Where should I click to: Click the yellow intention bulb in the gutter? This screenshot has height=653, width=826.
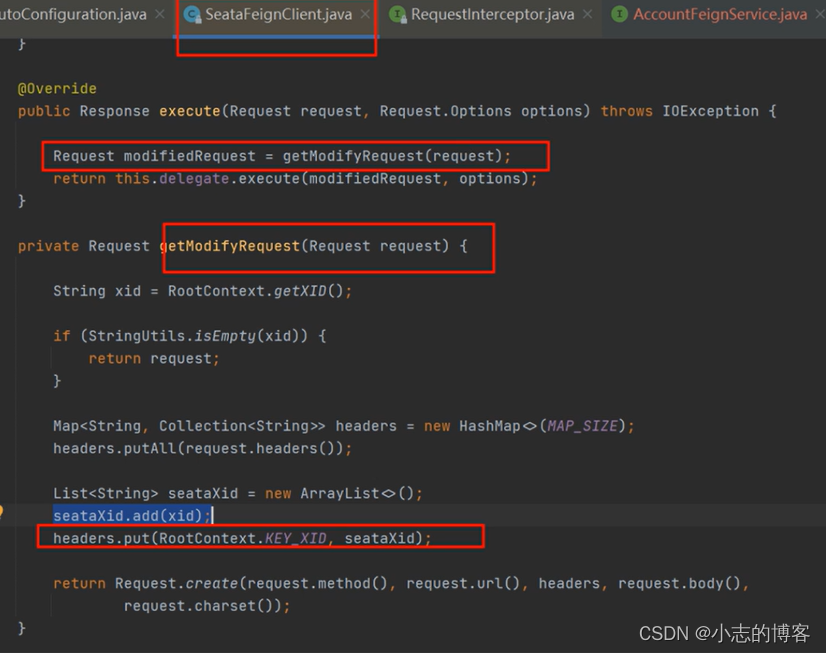click(2, 511)
